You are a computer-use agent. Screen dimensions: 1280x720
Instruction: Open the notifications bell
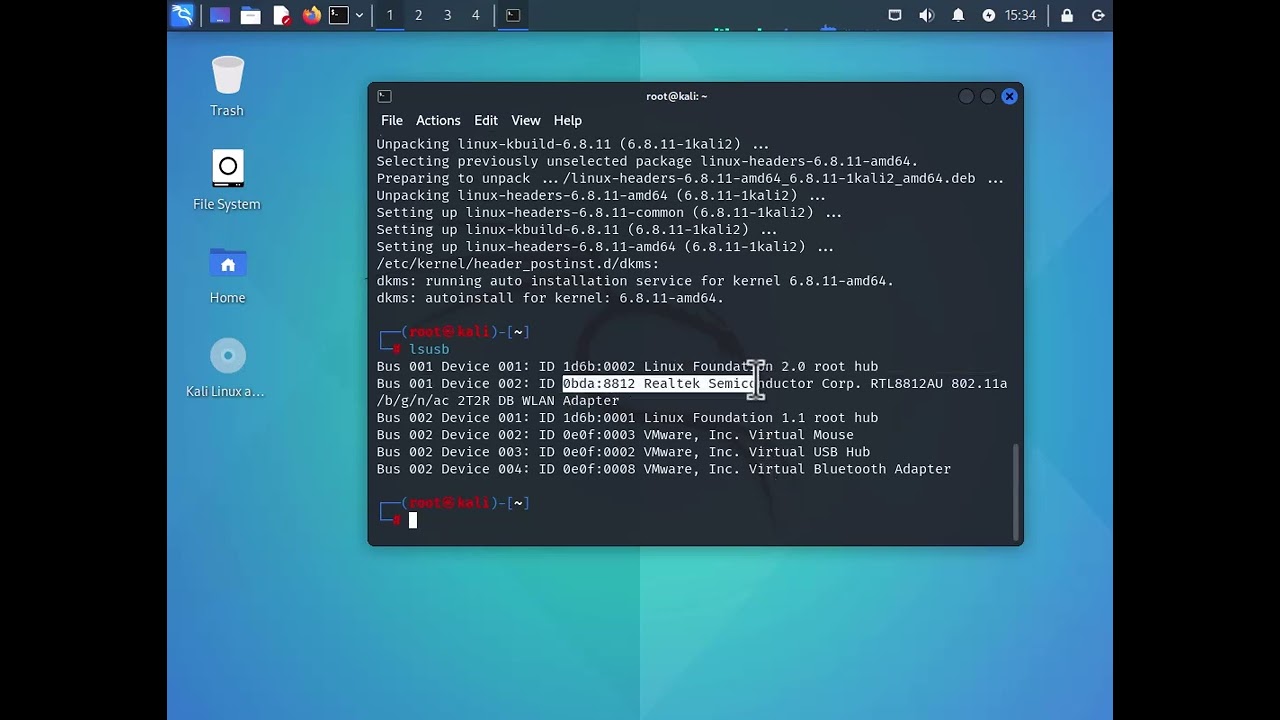[x=958, y=15]
